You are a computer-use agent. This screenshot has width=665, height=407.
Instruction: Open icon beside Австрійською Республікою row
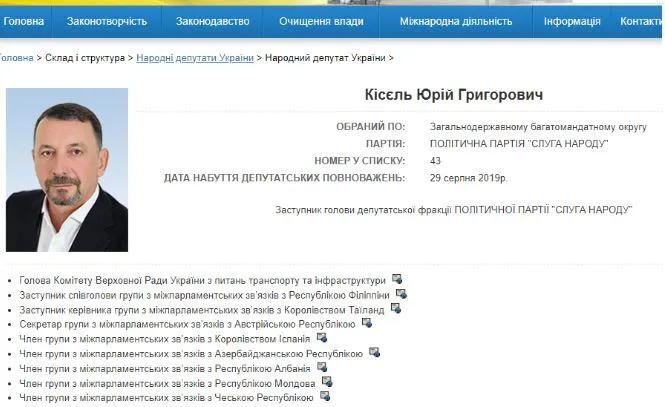coord(367,323)
